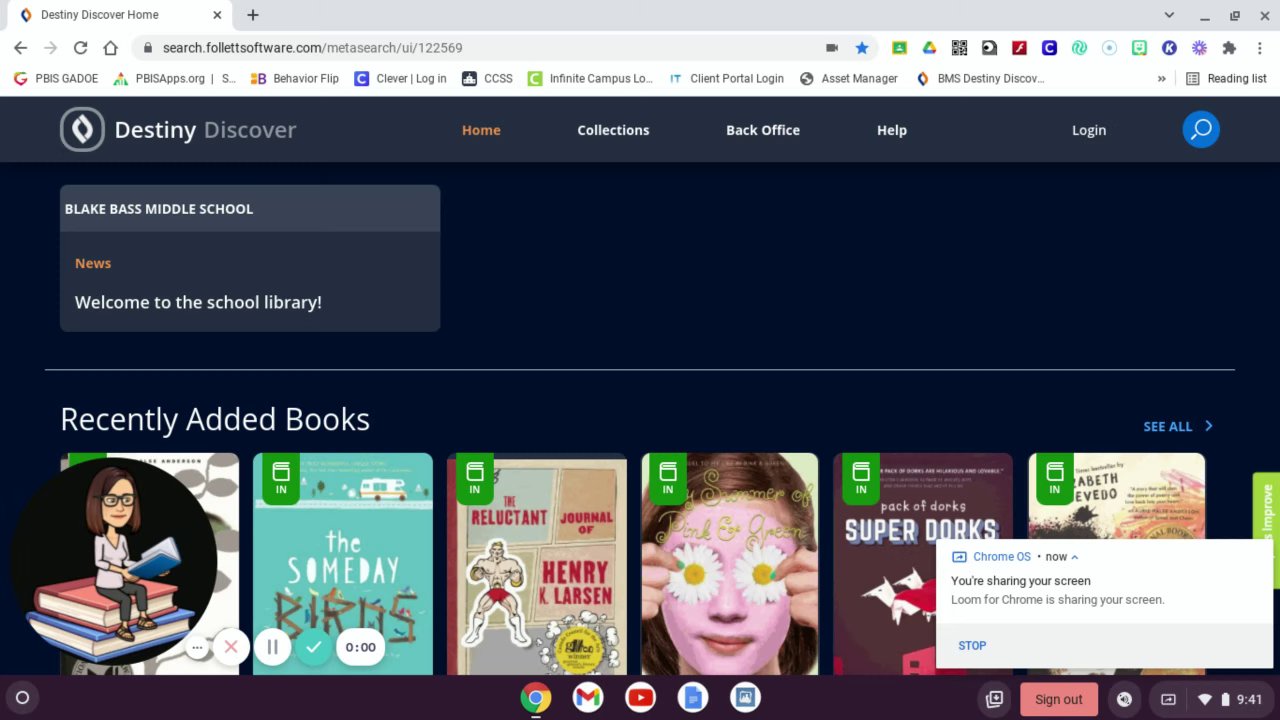Click the Login link
Viewport: 1280px width, 720px height.
pyautogui.click(x=1089, y=130)
